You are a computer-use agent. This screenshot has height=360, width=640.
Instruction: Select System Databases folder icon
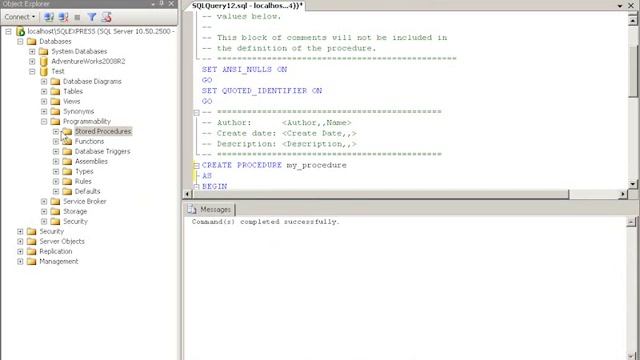tap(43, 51)
